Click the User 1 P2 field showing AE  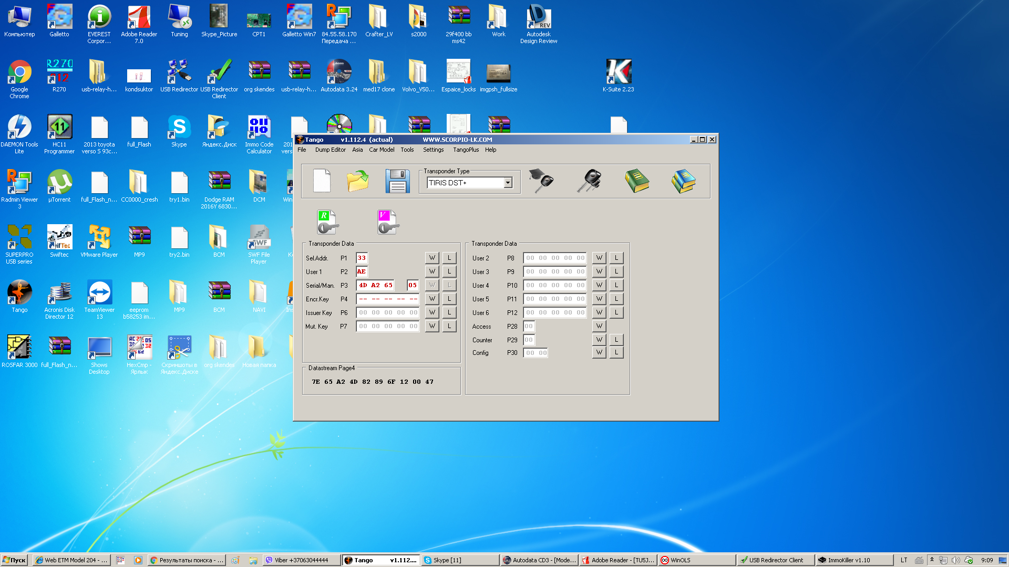[362, 272]
